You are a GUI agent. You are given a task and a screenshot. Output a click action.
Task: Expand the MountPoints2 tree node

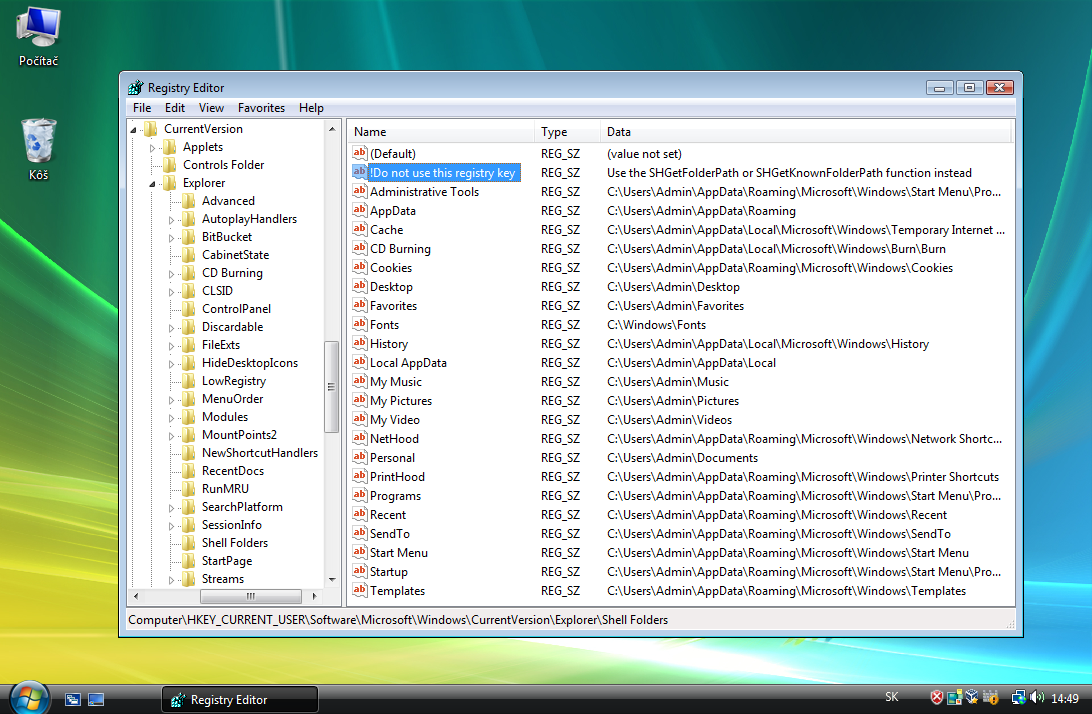coord(173,435)
